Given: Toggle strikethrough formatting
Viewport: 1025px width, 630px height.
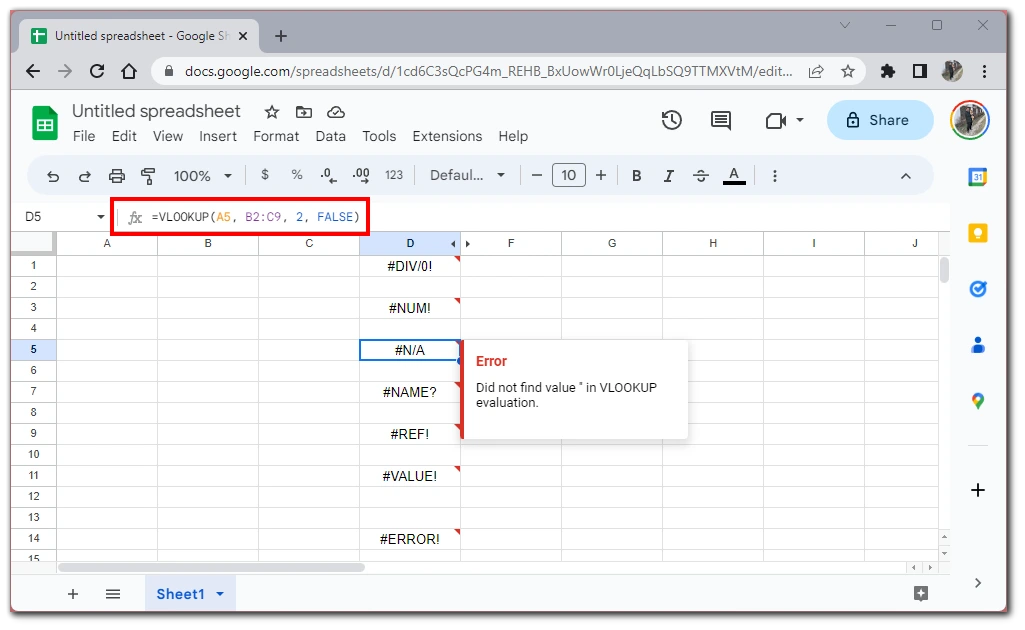Looking at the screenshot, I should [701, 176].
